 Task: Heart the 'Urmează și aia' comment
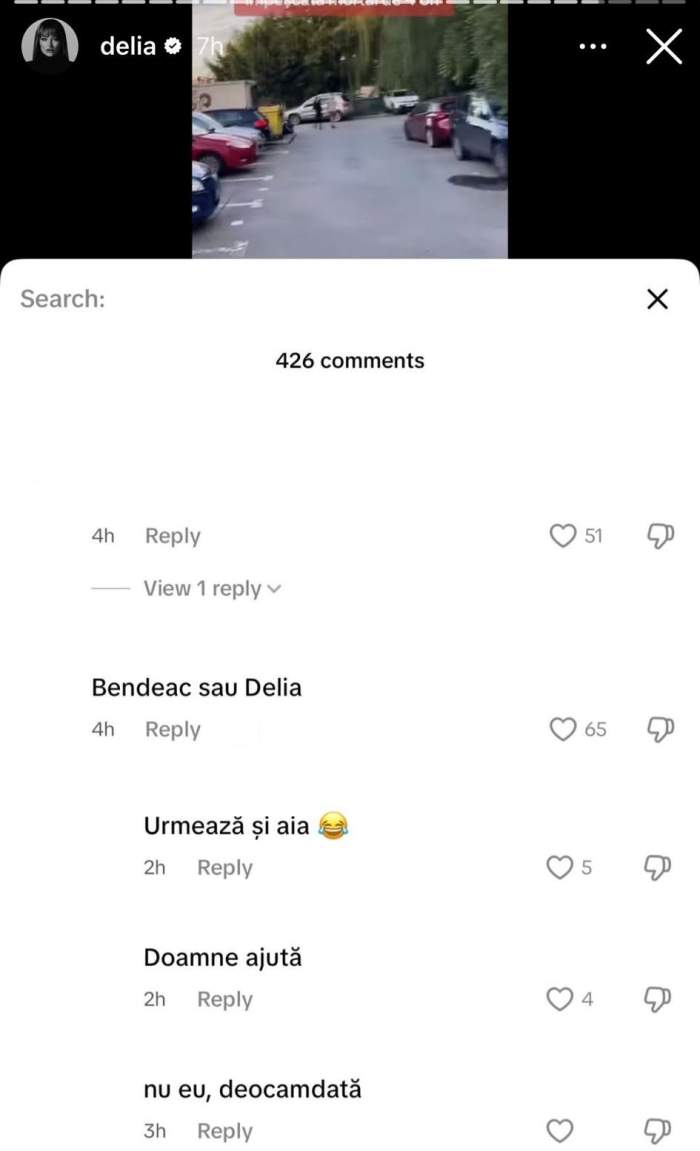click(x=560, y=867)
